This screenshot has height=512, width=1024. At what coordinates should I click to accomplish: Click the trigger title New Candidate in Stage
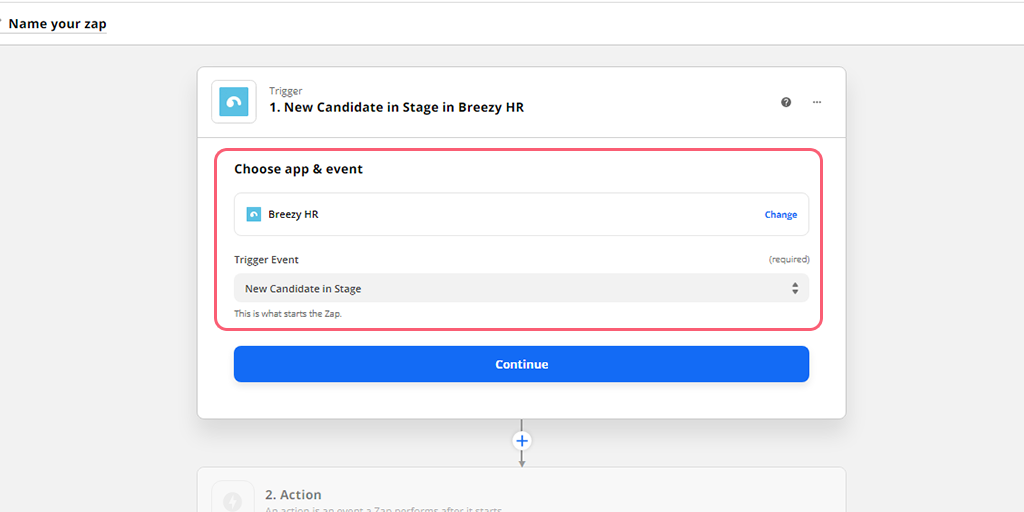click(x=397, y=107)
